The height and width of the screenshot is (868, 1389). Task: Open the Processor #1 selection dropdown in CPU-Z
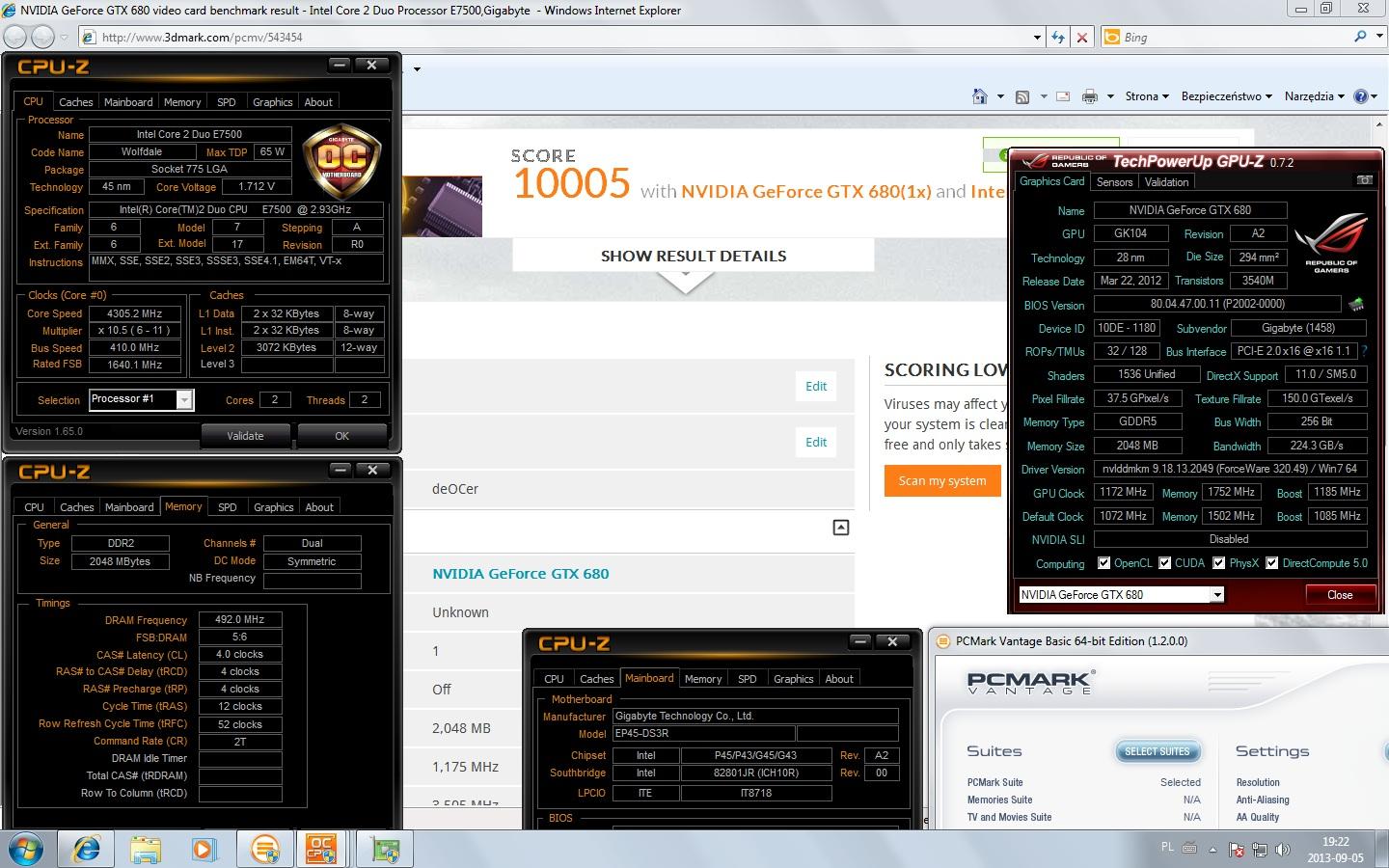(x=184, y=399)
